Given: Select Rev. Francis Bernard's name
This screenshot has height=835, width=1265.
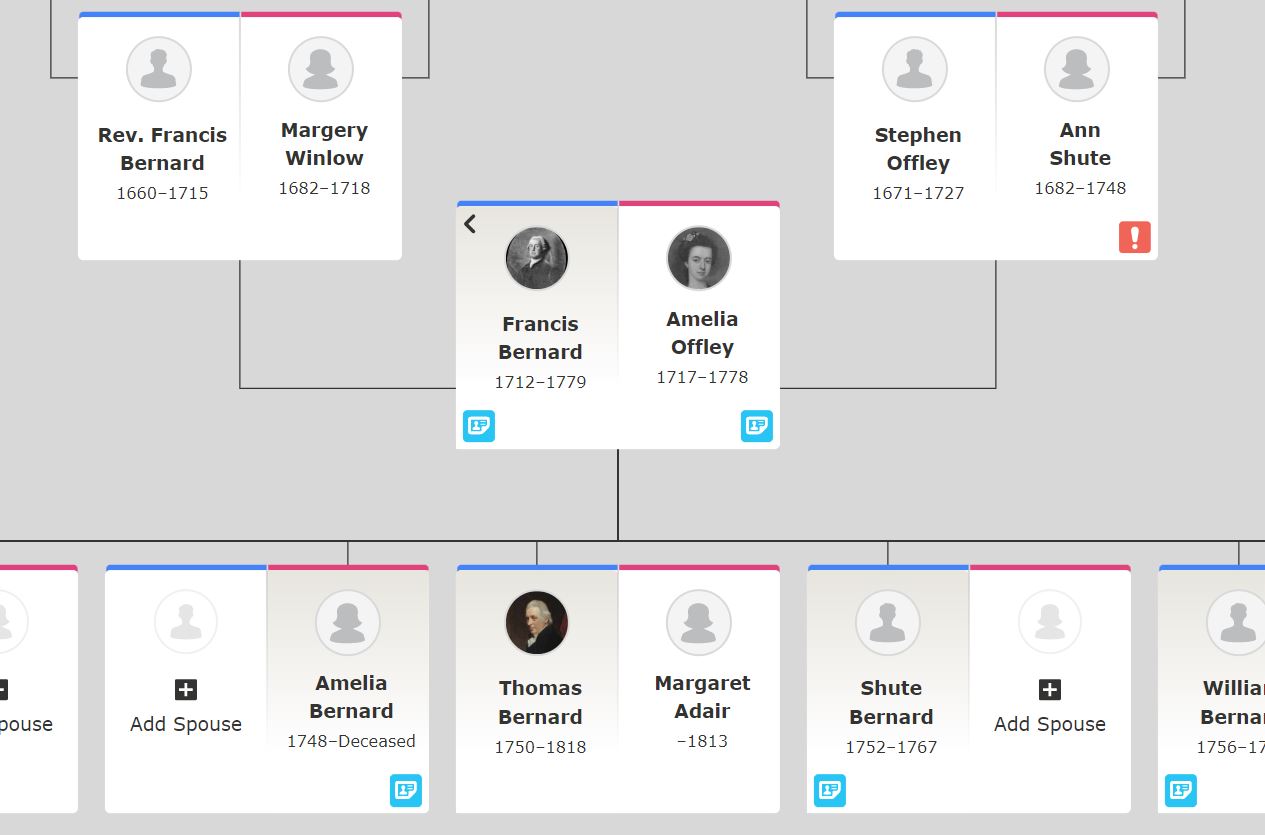Looking at the screenshot, I should tap(162, 149).
